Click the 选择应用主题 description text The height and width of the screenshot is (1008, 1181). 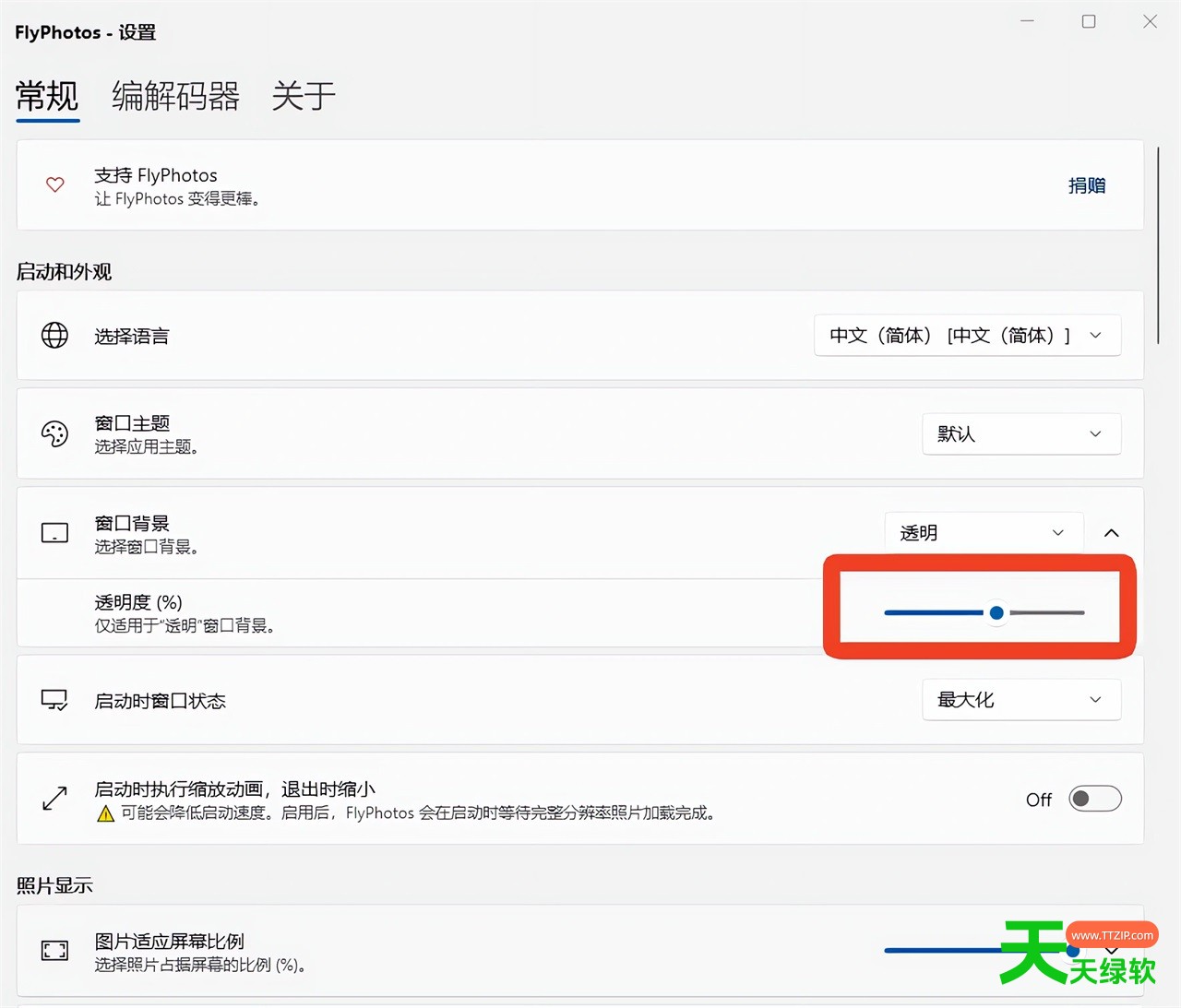(147, 447)
